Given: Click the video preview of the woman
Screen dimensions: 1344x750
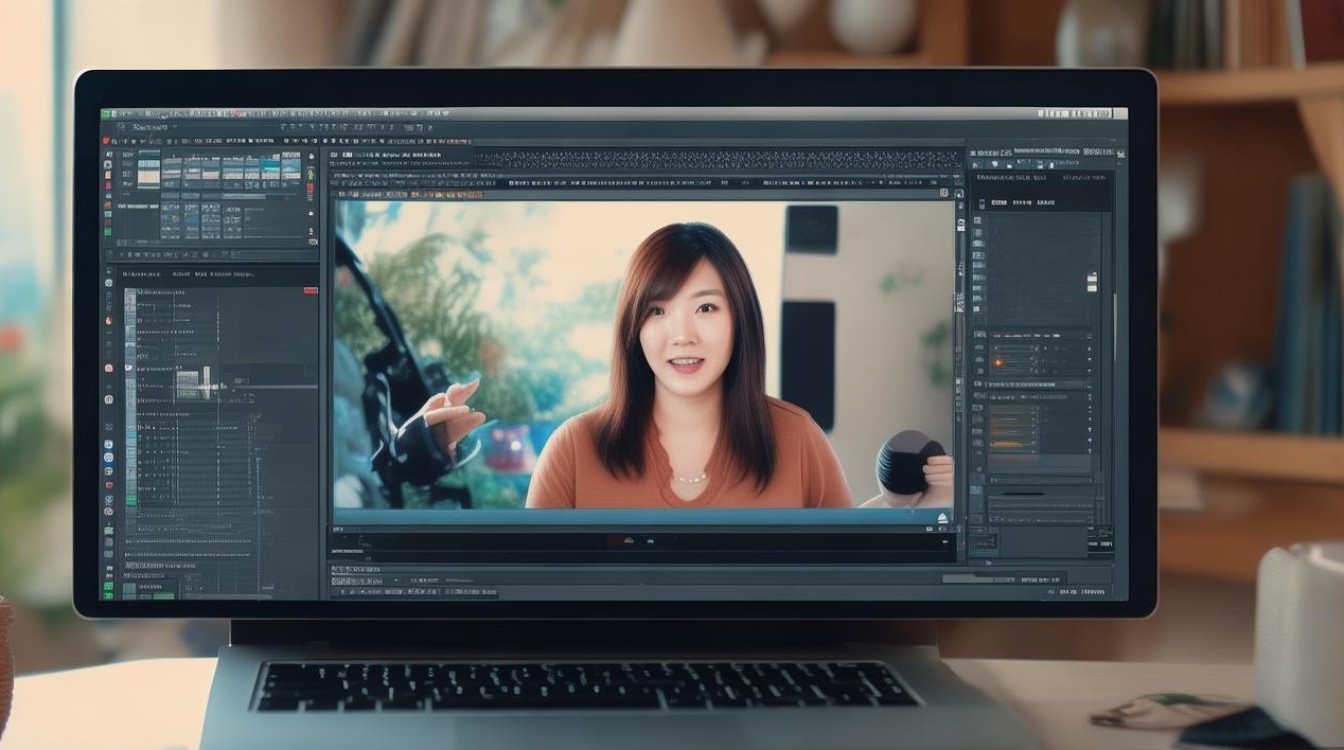Looking at the screenshot, I should point(643,354).
